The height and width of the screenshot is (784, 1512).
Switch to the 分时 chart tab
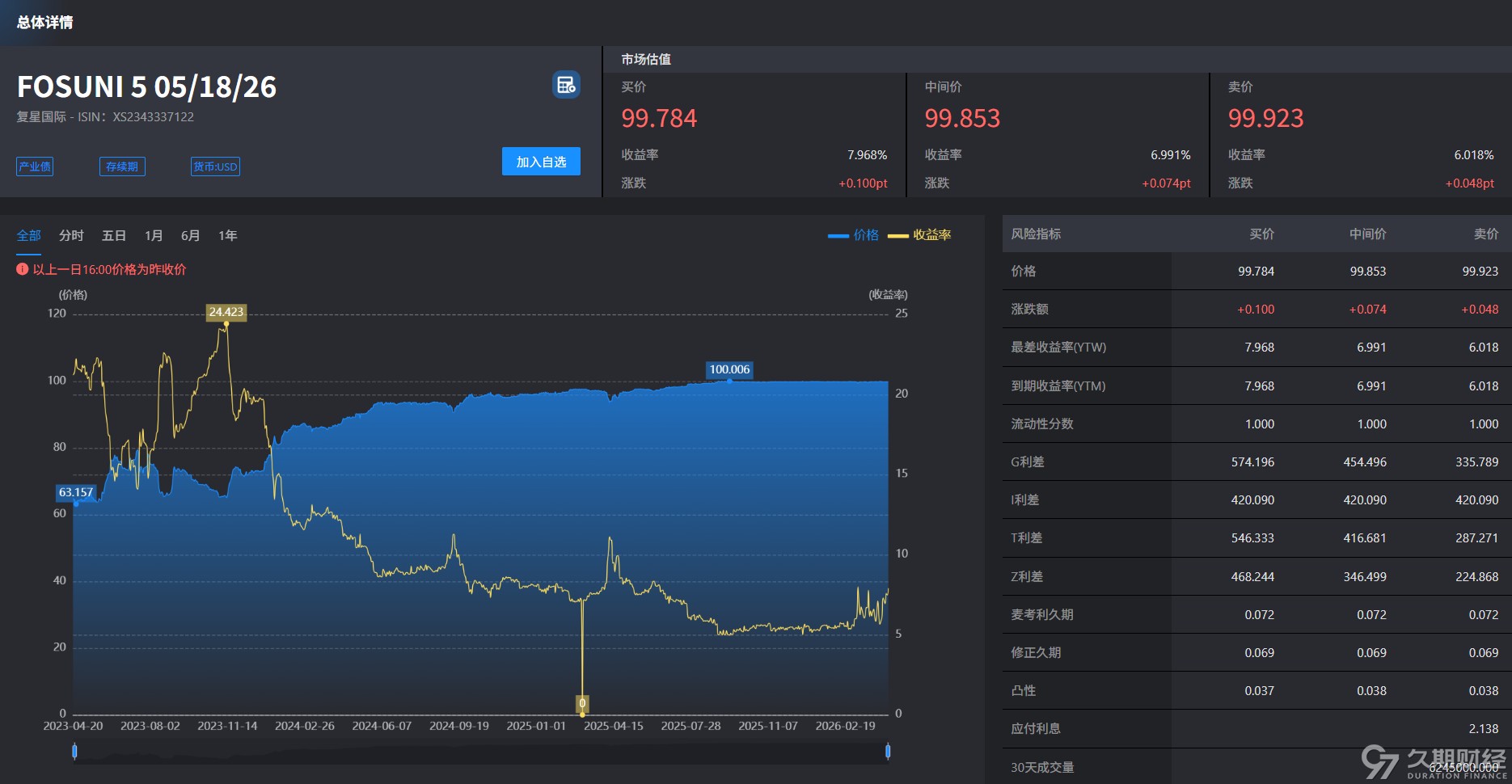(71, 235)
